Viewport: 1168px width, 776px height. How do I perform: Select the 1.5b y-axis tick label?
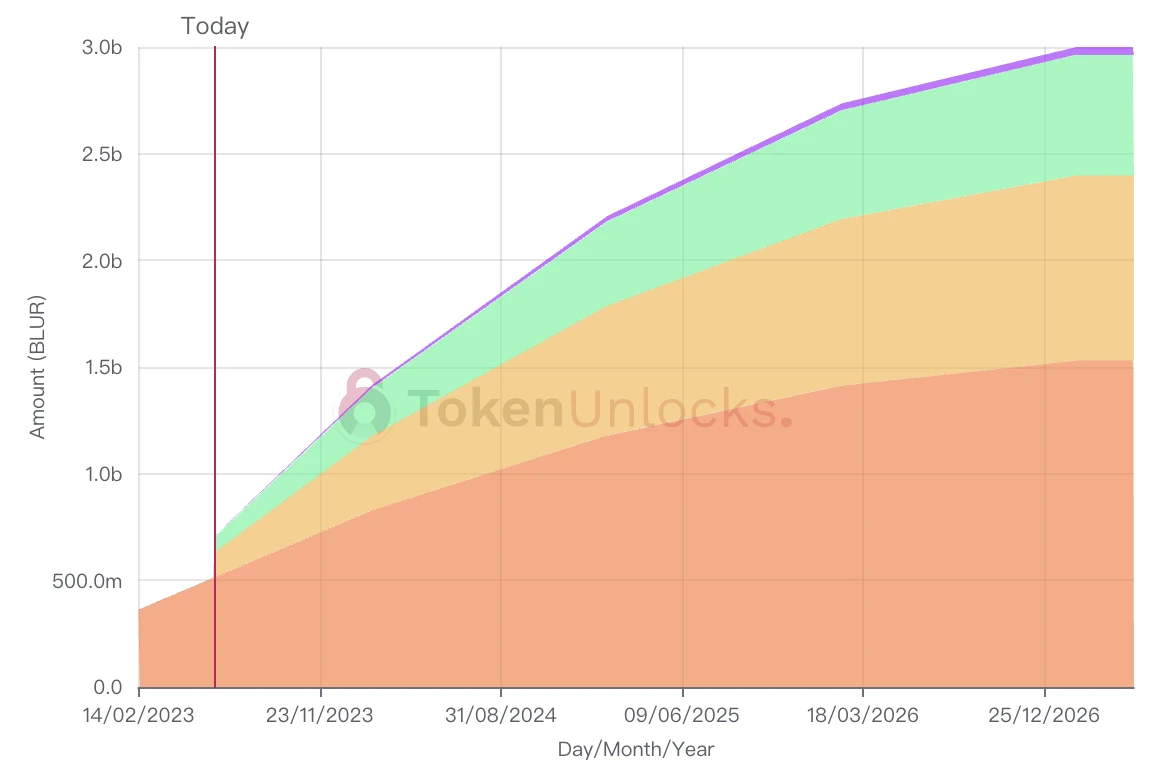pos(103,368)
